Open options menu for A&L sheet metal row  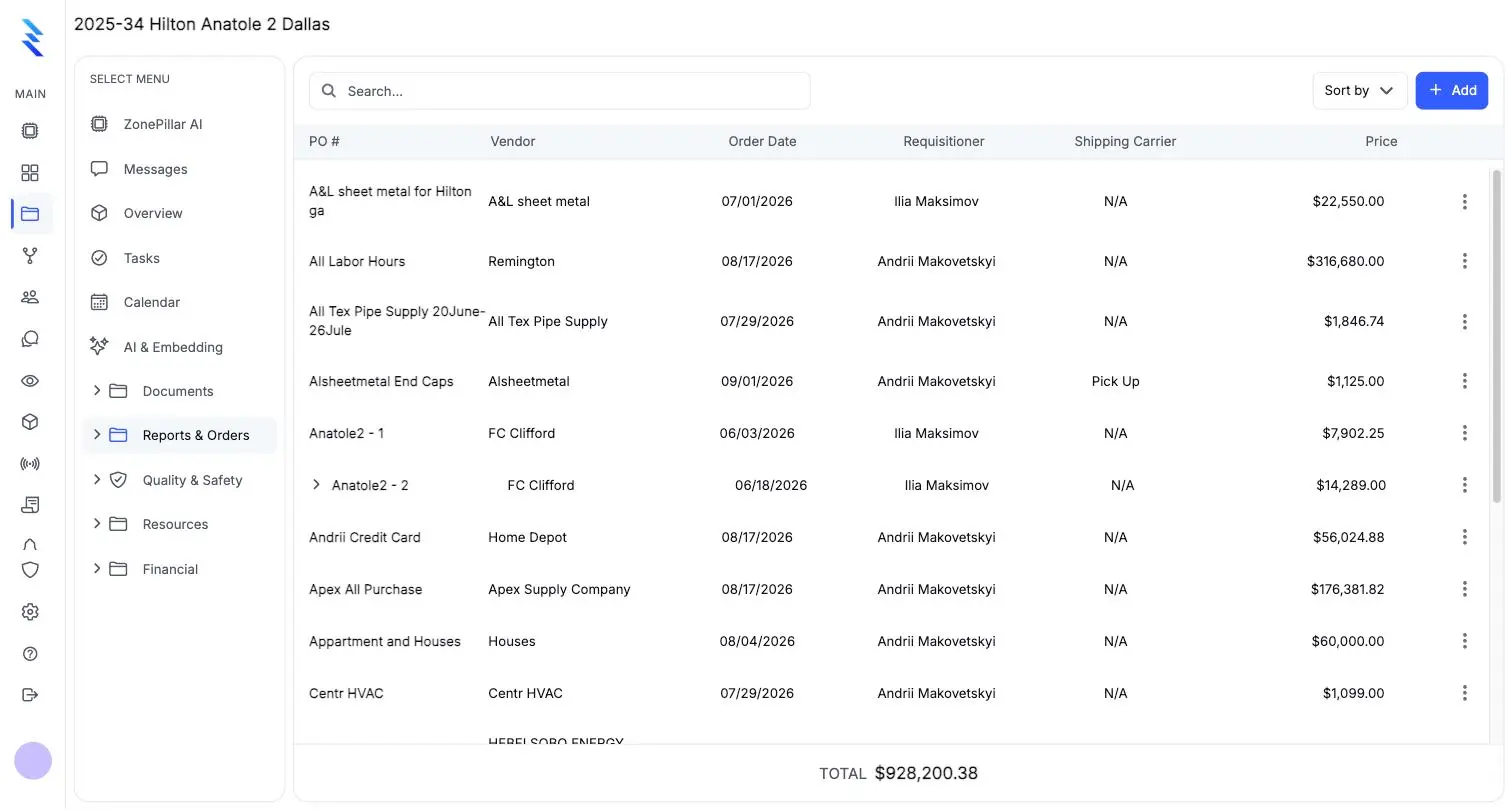tap(1464, 202)
